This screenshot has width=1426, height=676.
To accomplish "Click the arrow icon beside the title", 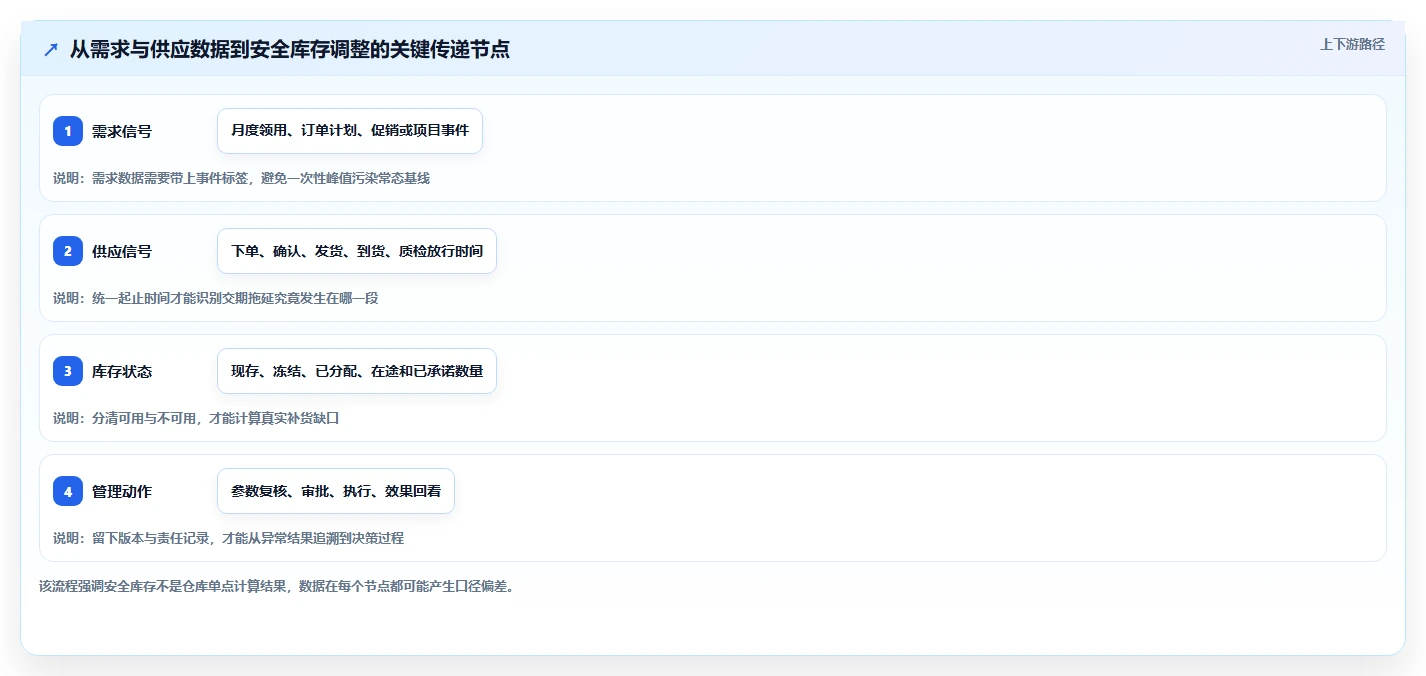I will (x=51, y=49).
